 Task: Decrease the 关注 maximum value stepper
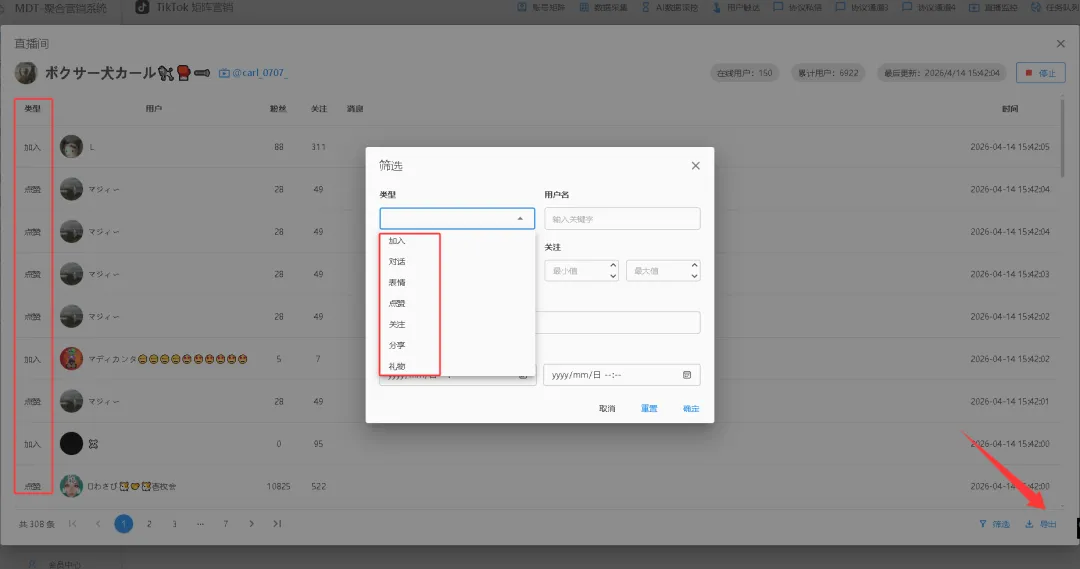coord(694,276)
